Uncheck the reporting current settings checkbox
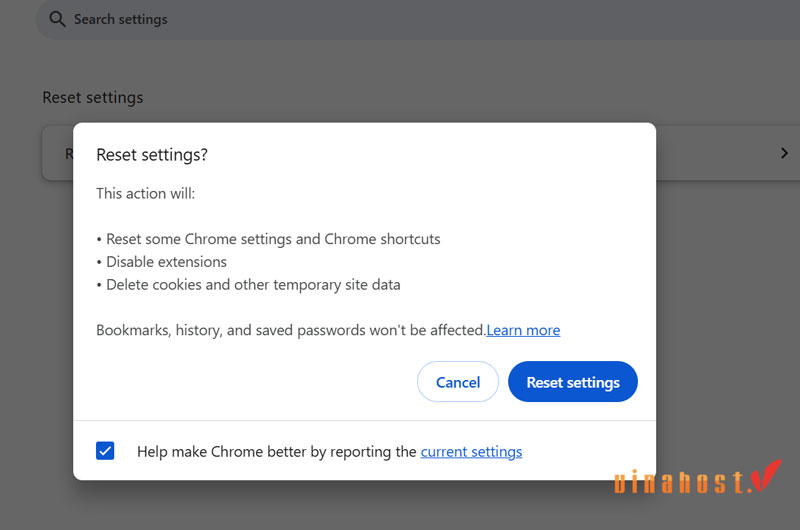Screen dimensions: 800x530 [106, 451]
